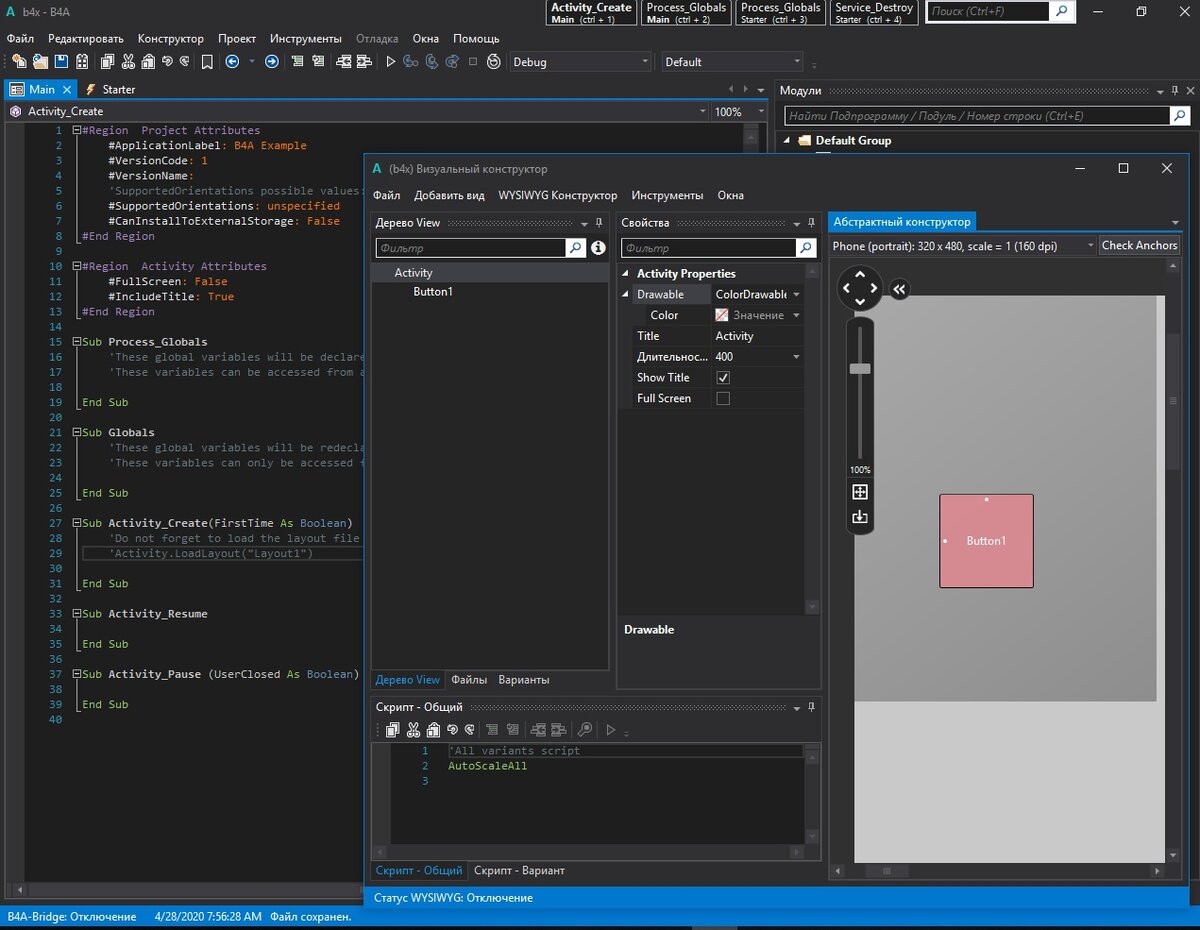Uncheck the Show Title checkbox
The image size is (1200, 930).
723,378
